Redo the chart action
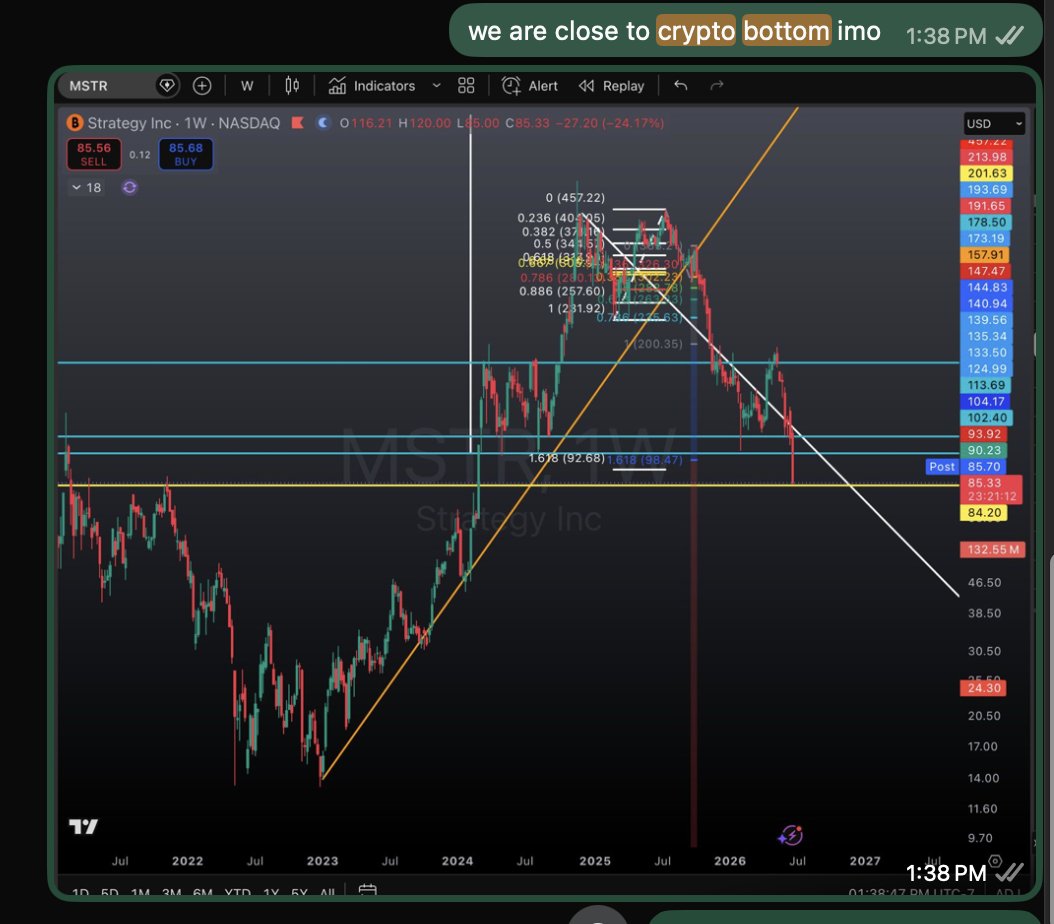Image resolution: width=1054 pixels, height=924 pixels. pyautogui.click(x=717, y=85)
